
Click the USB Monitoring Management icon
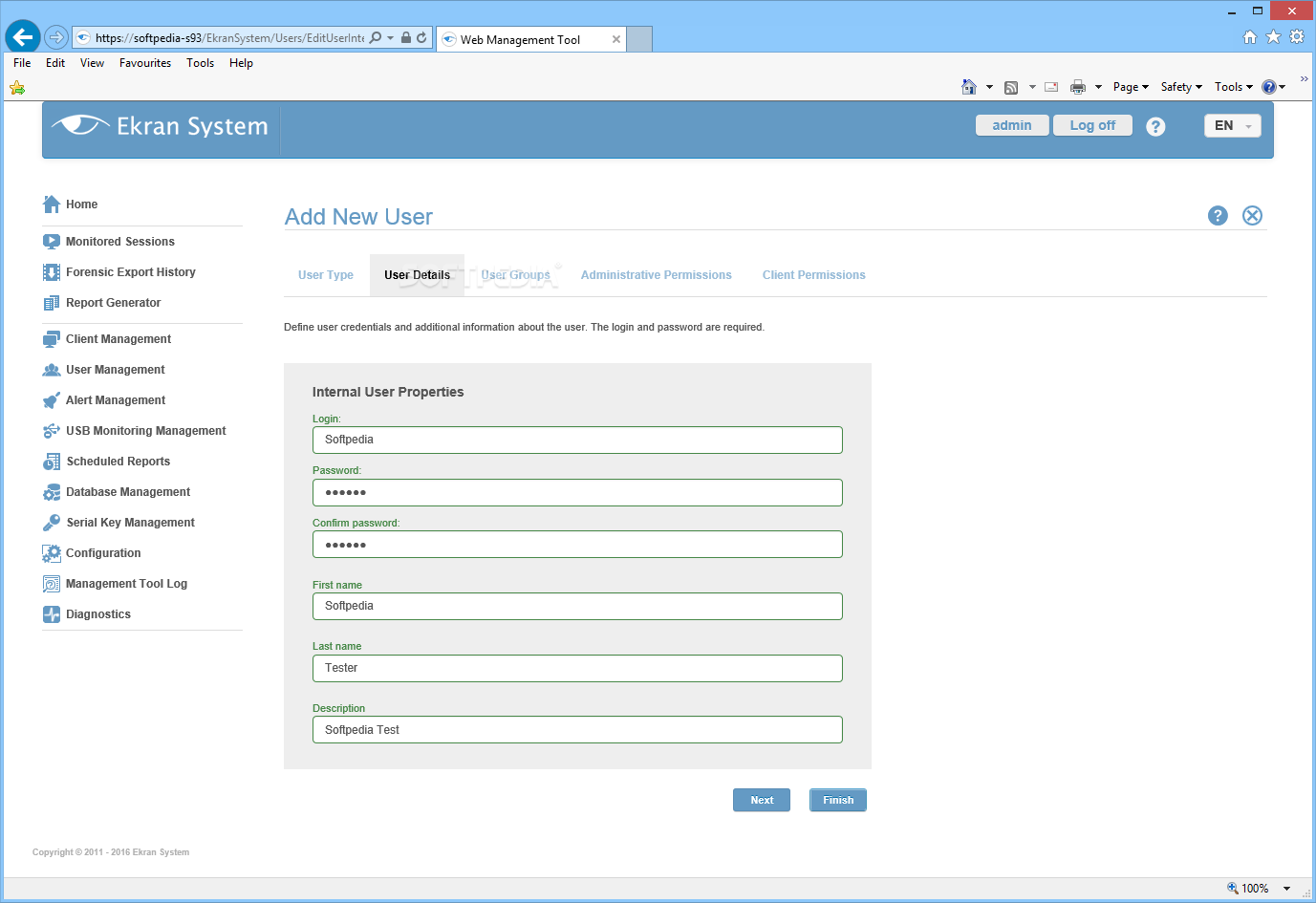pos(52,431)
